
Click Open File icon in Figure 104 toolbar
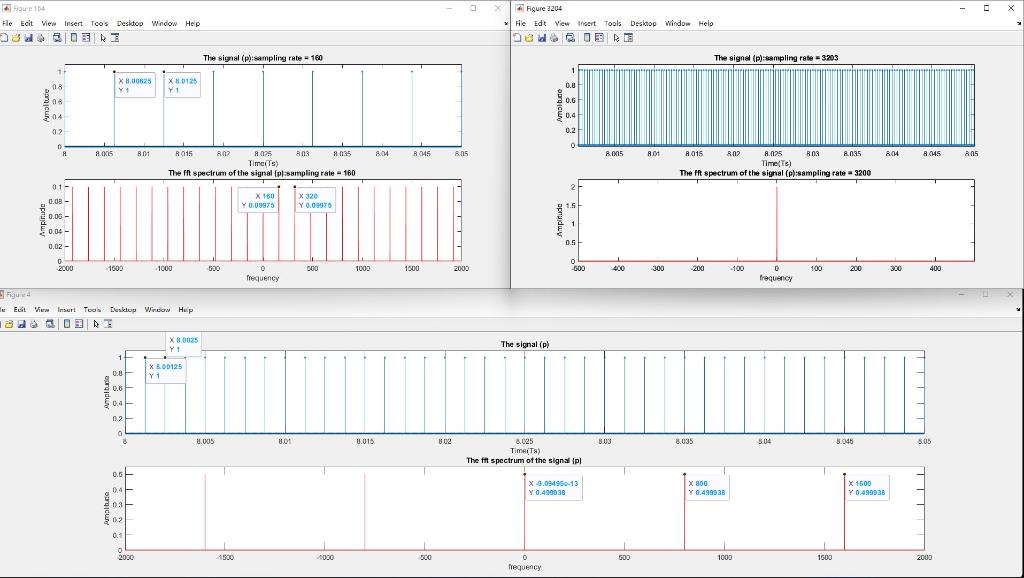click(x=16, y=38)
